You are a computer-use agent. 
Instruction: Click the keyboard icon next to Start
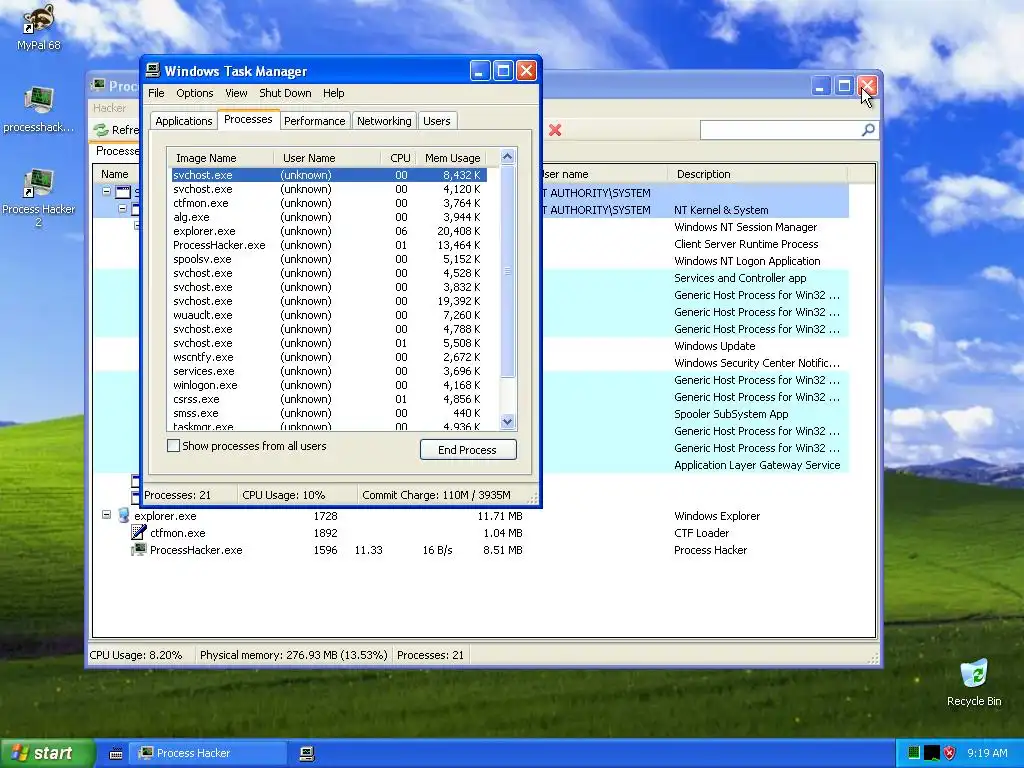[116, 753]
